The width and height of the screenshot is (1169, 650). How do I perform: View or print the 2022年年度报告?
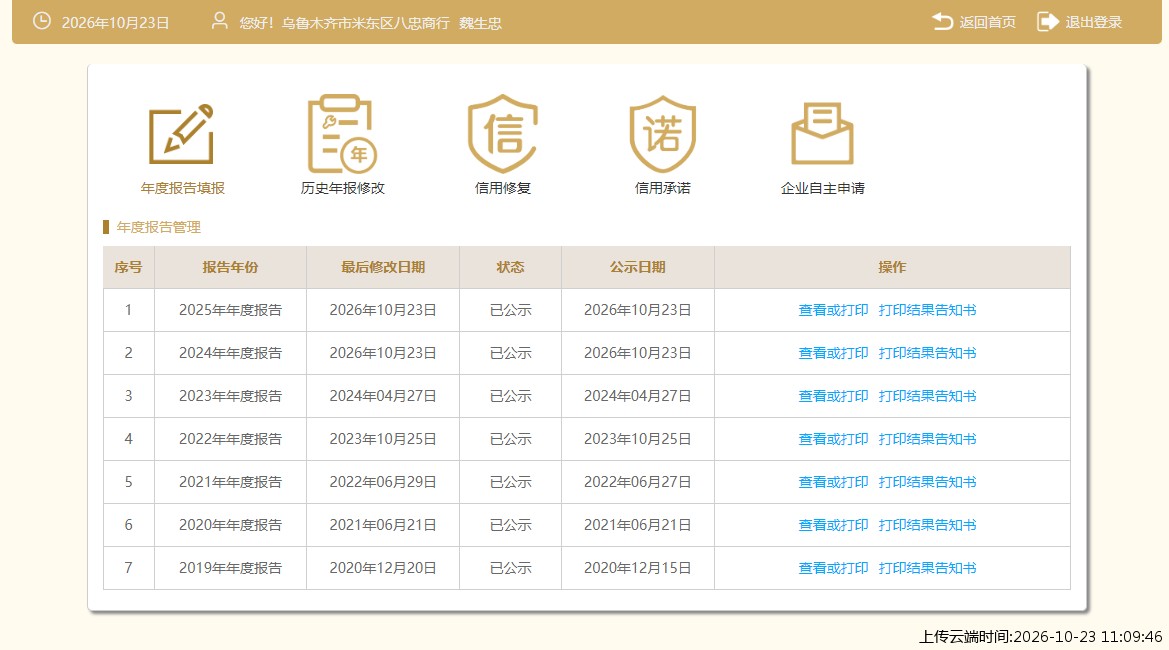click(833, 439)
